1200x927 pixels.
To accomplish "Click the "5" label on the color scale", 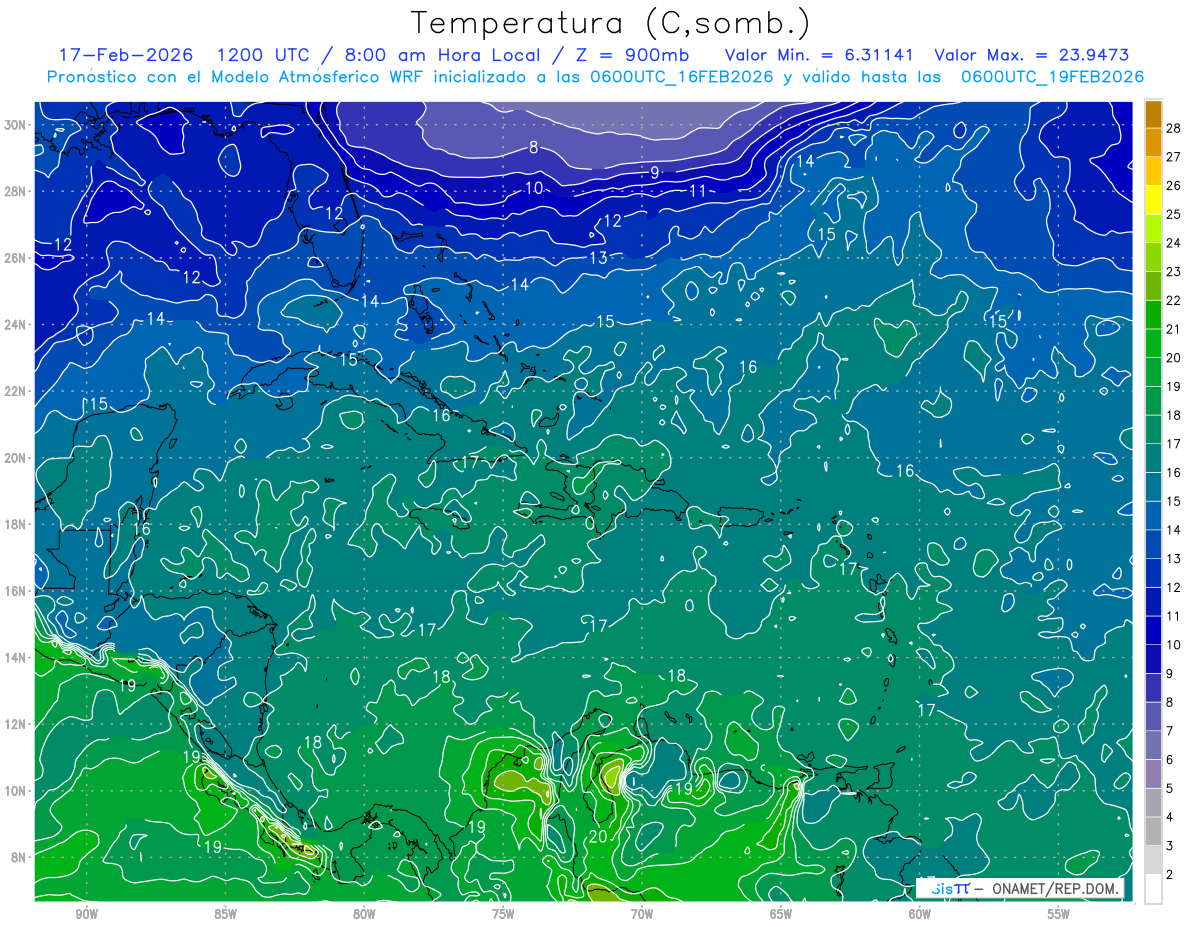I will click(1170, 789).
